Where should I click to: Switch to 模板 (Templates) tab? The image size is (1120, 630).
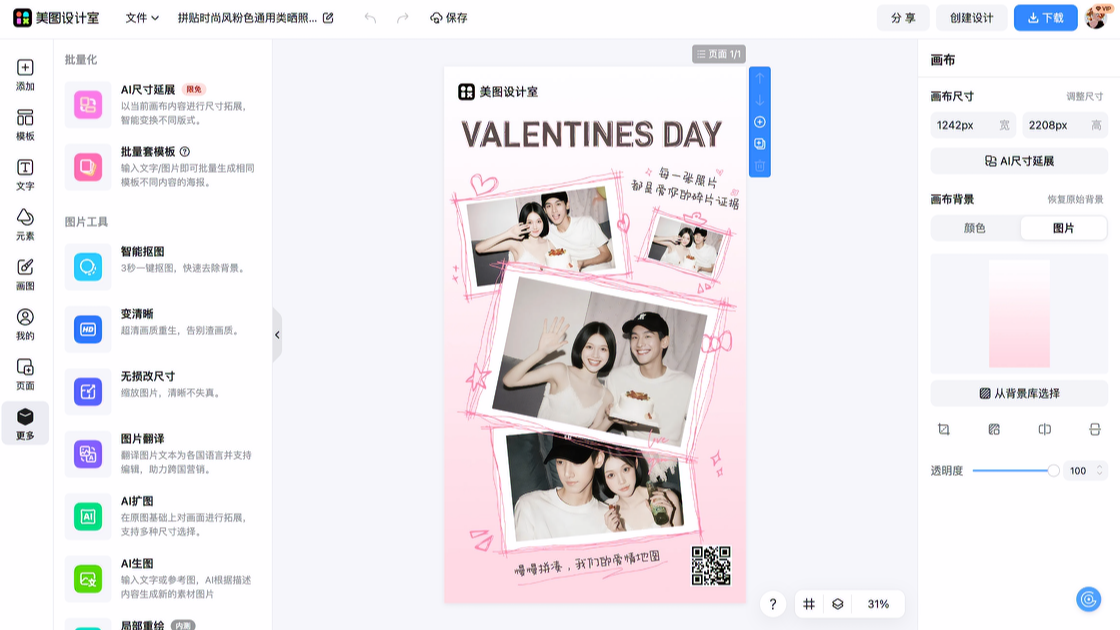pos(25,124)
